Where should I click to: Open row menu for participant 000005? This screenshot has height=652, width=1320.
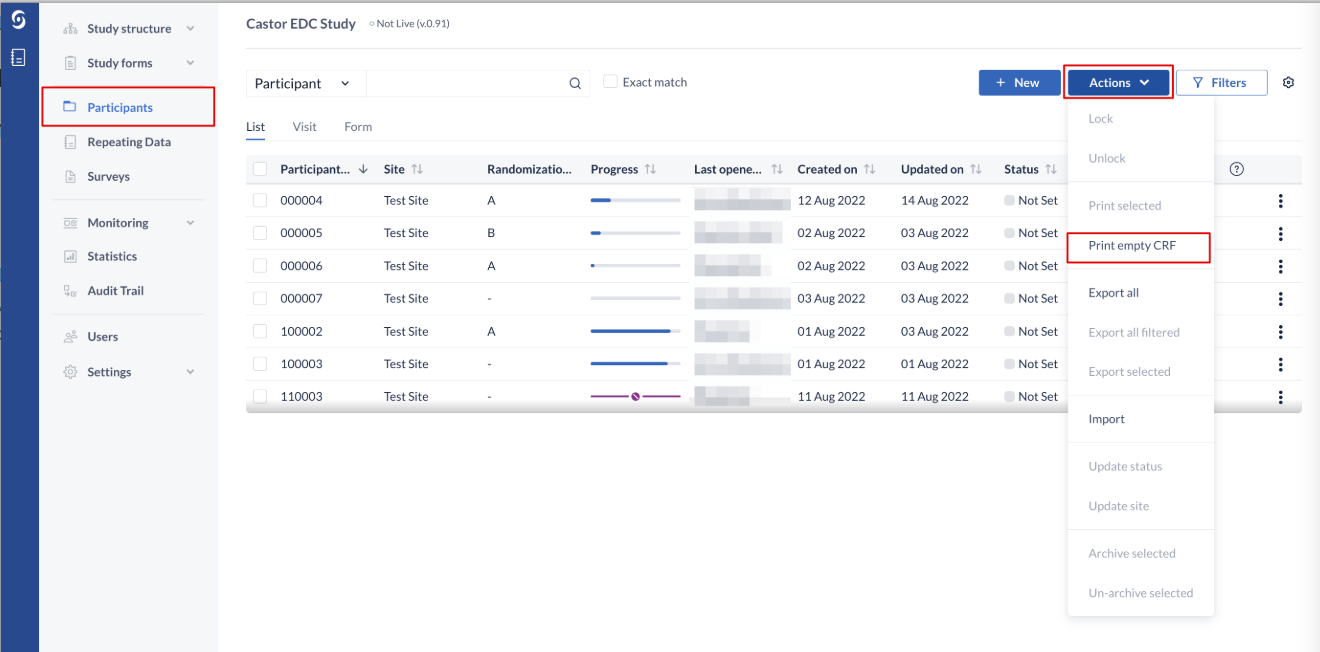tap(1280, 234)
